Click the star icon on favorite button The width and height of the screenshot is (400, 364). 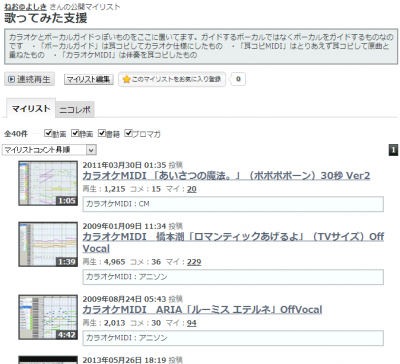(126, 79)
